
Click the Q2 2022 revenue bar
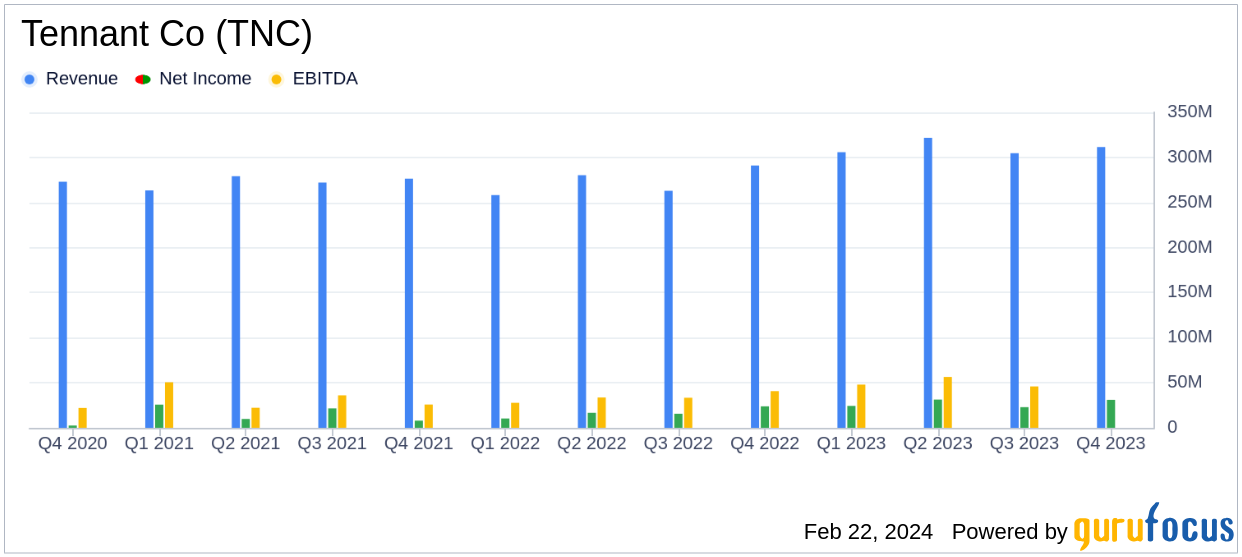[x=582, y=302]
